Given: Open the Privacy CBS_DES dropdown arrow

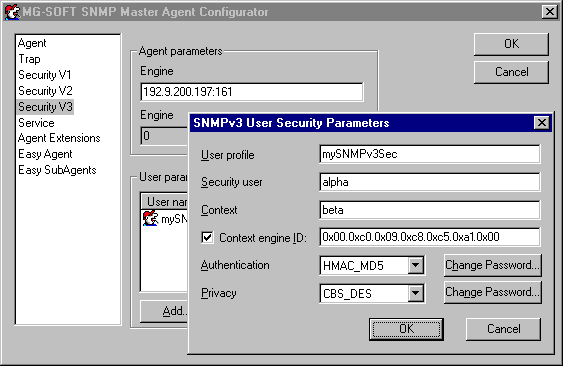Looking at the screenshot, I should coord(416,293).
